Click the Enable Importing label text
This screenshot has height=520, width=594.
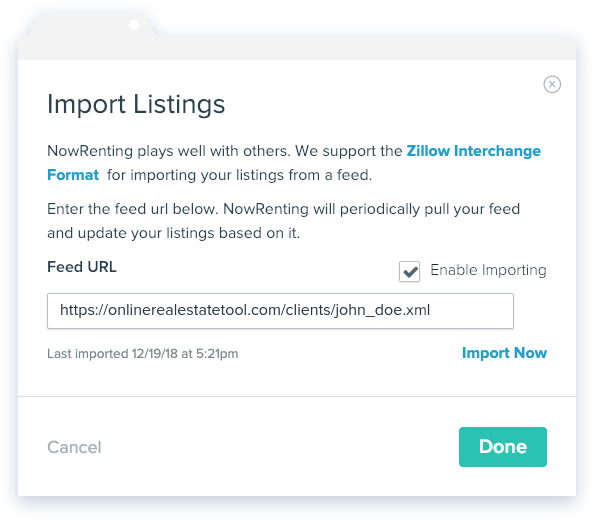pyautogui.click(x=488, y=270)
